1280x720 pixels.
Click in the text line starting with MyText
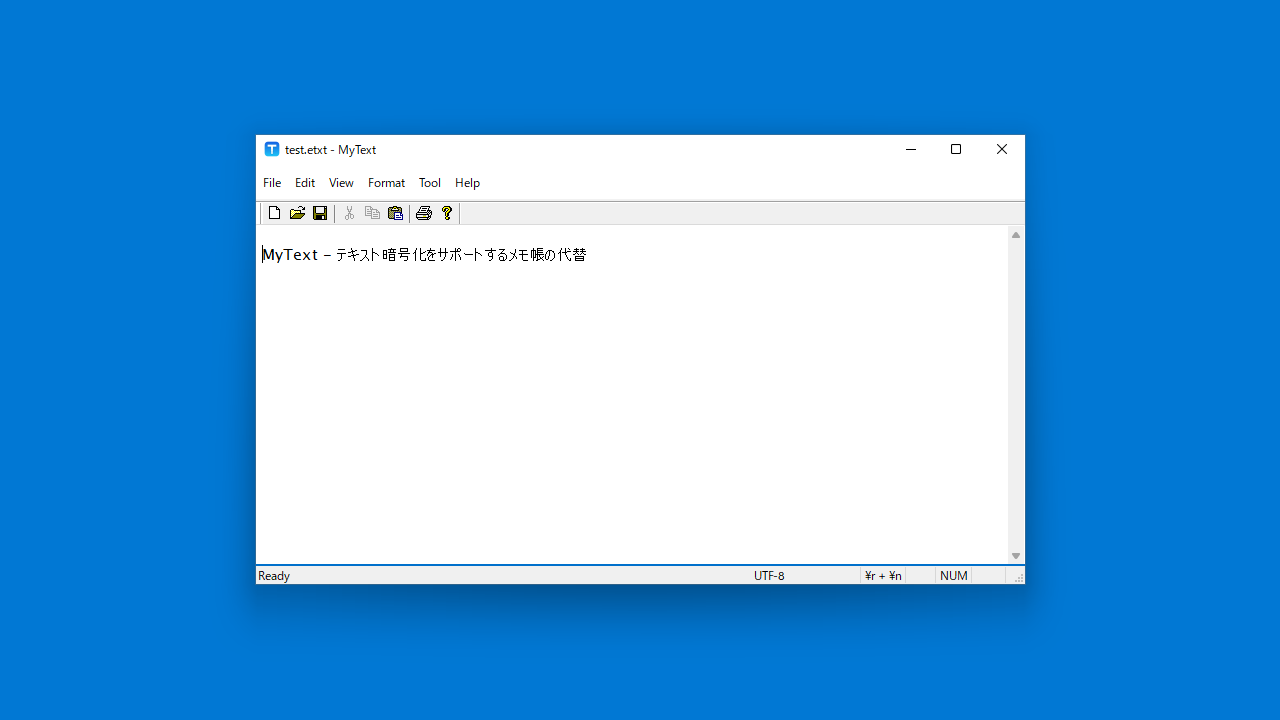click(424, 255)
